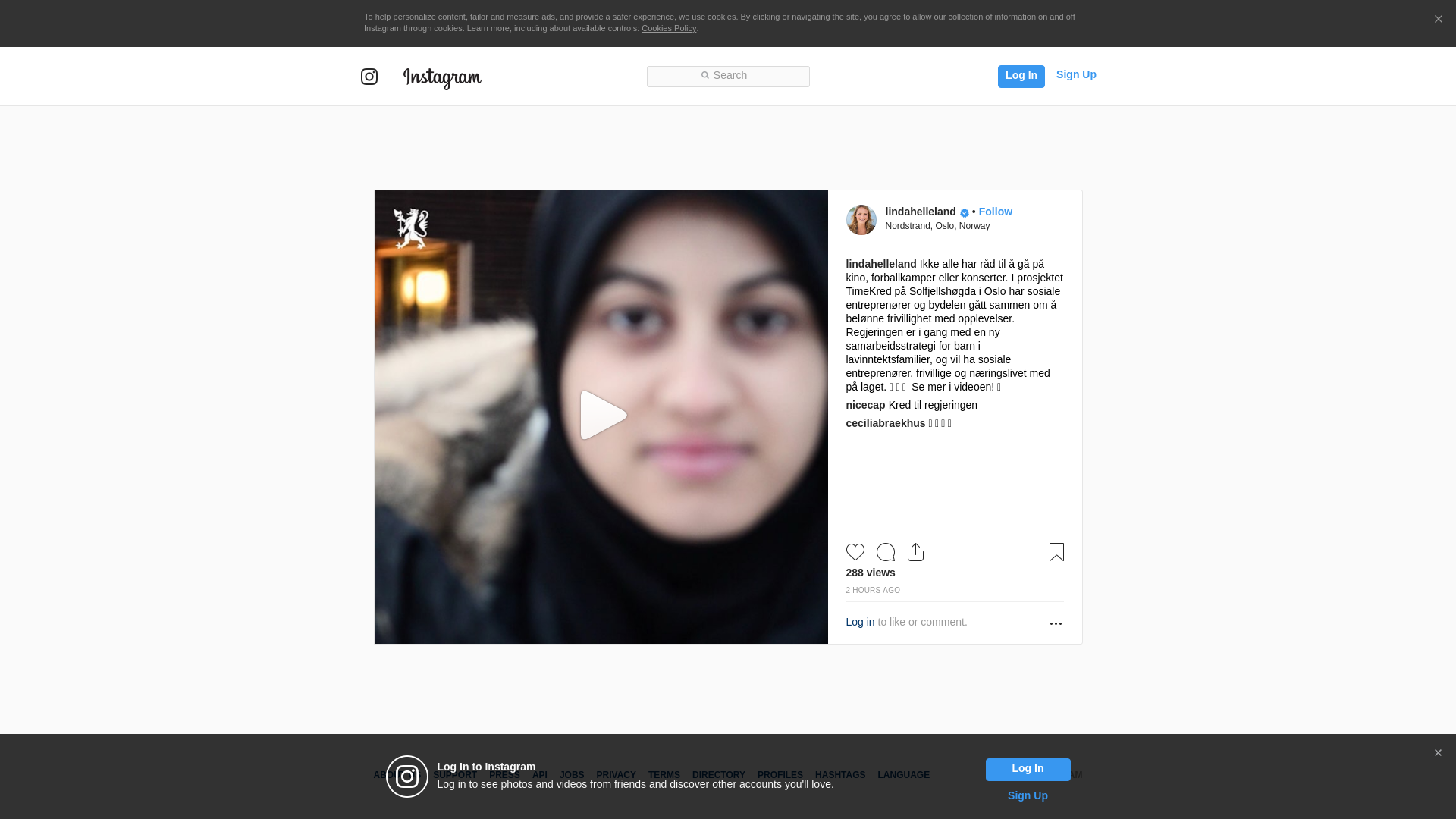Like the post with heart icon
The width and height of the screenshot is (1456, 819).
(x=855, y=552)
